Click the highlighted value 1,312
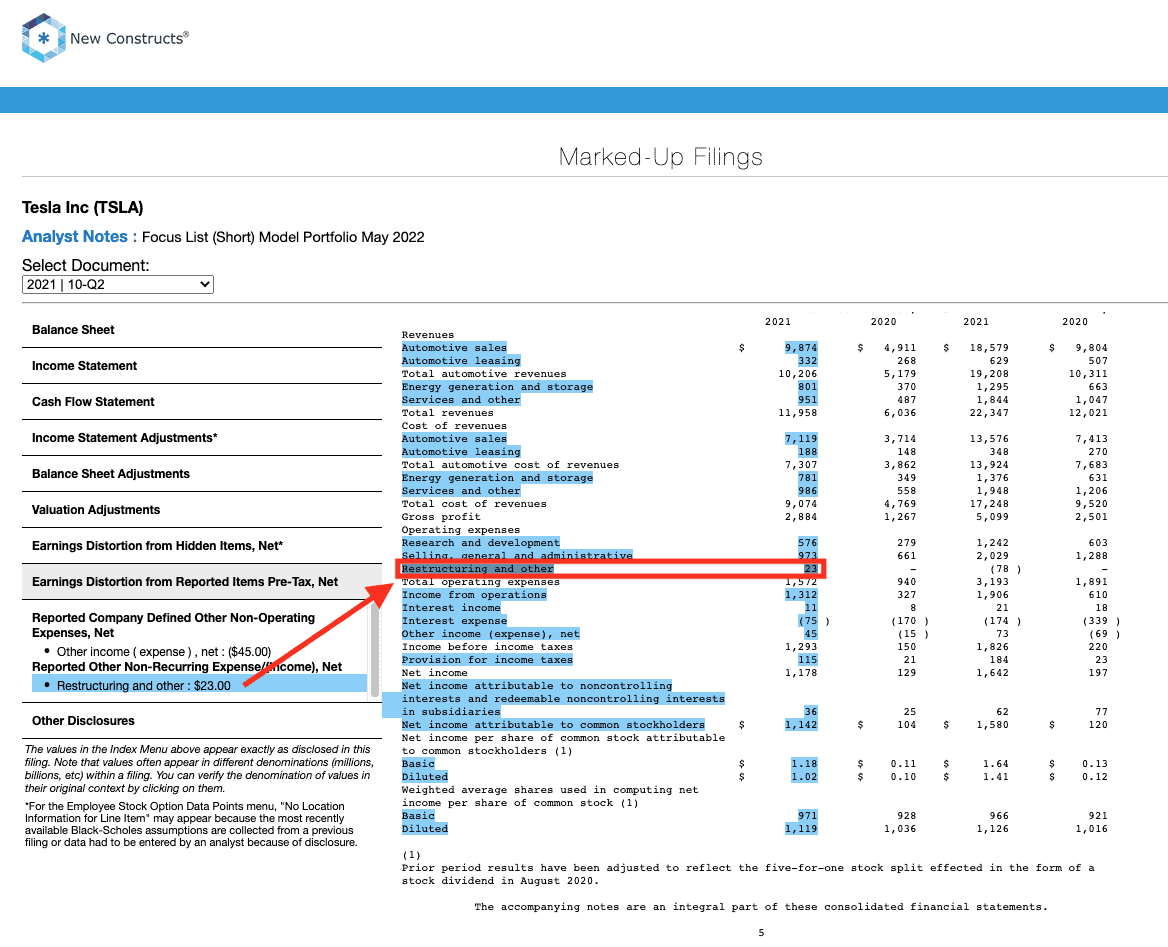Image resolution: width=1168 pixels, height=947 pixels. tap(801, 595)
